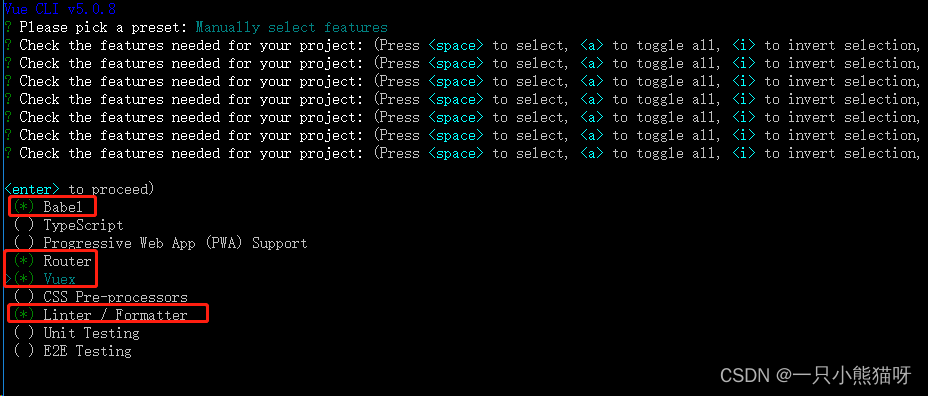Click the first <space> key hint
Image resolution: width=928 pixels, height=396 pixels.
[456, 45]
